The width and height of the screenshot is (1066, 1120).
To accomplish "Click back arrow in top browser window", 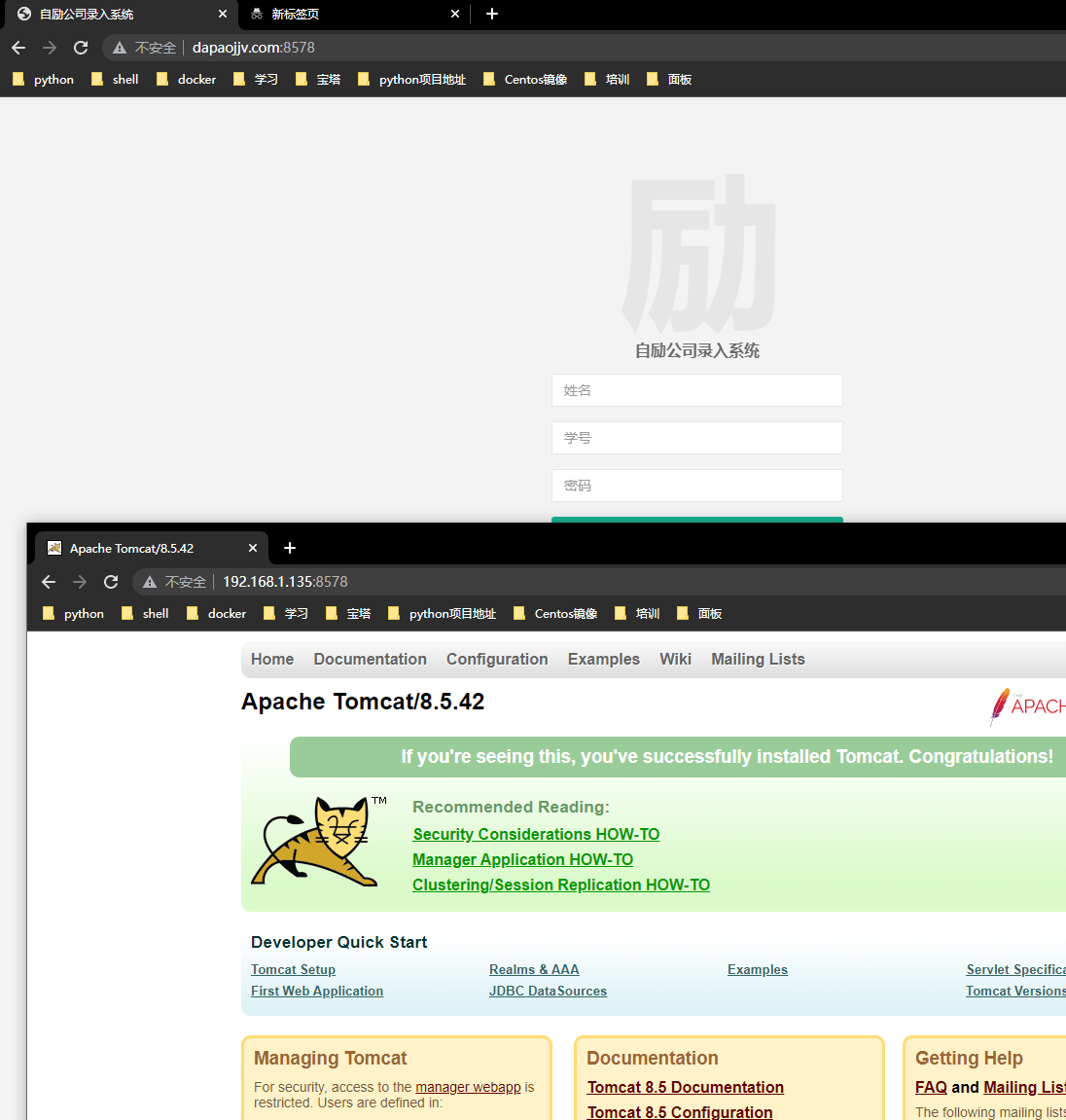I will [x=18, y=48].
